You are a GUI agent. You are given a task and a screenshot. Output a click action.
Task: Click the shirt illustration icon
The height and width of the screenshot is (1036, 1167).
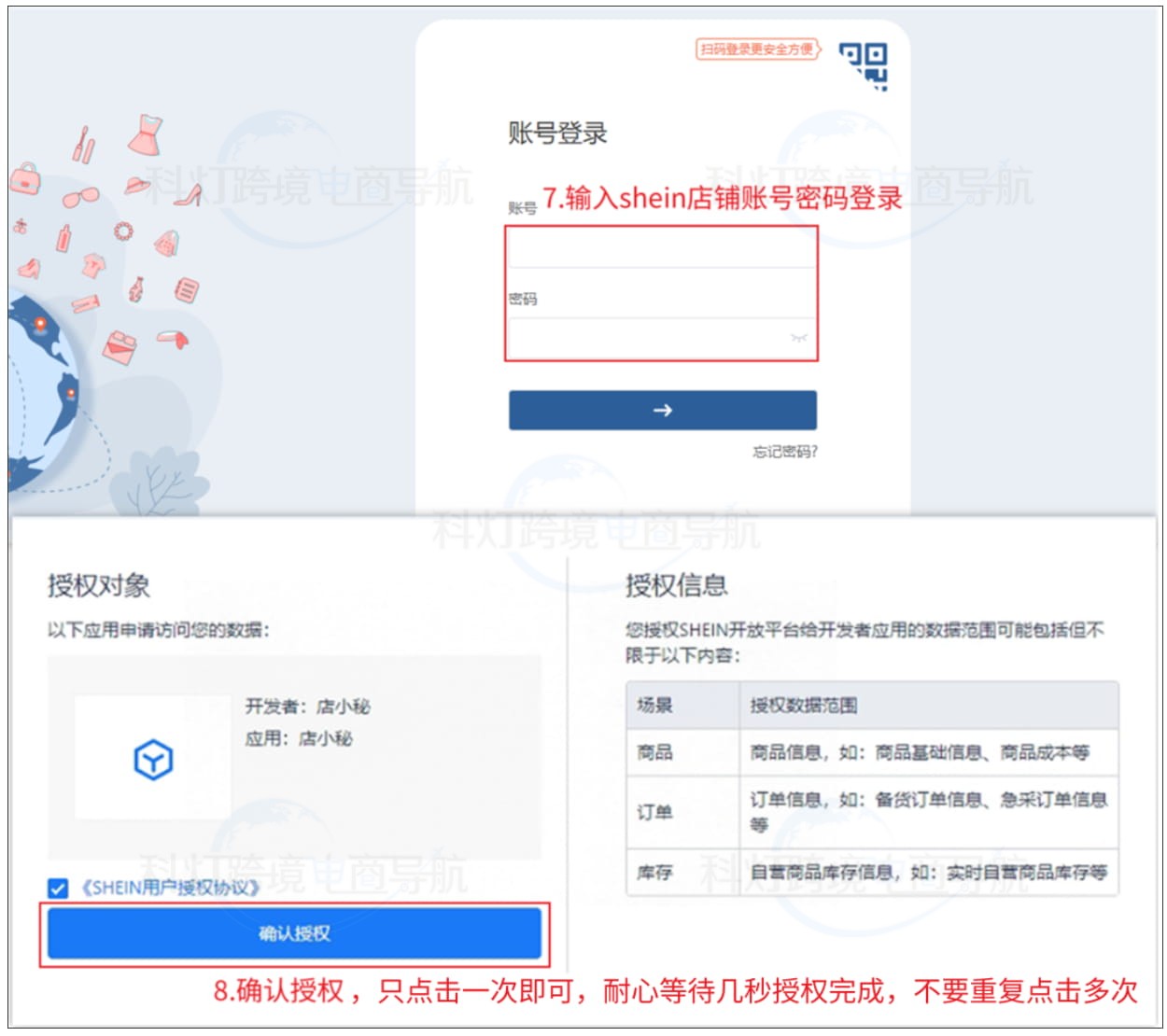pyautogui.click(x=92, y=267)
